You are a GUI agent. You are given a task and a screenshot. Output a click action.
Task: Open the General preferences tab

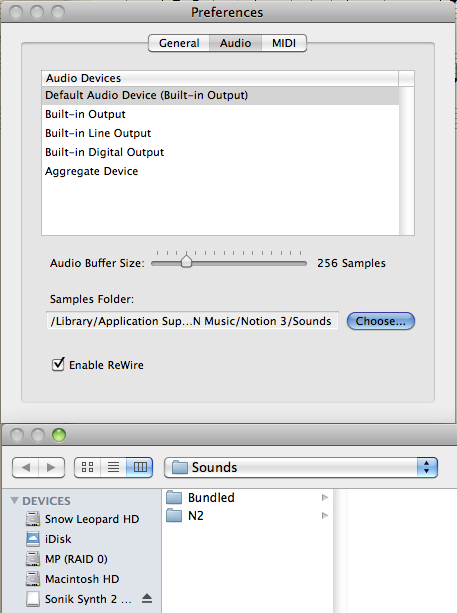[179, 43]
